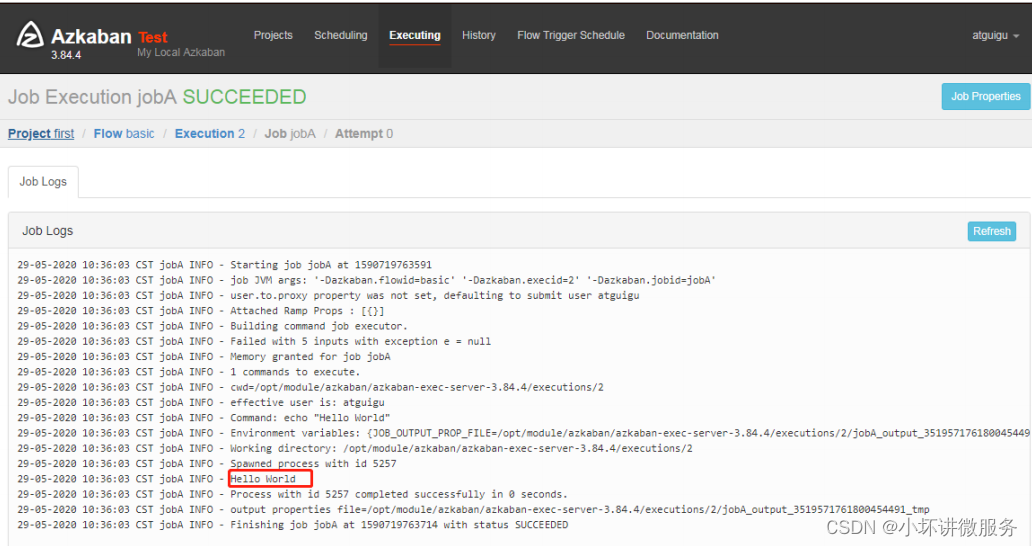Viewport: 1032px width, 546px height.
Task: Click the 'Environment variables' log line
Action: [x=523, y=433]
